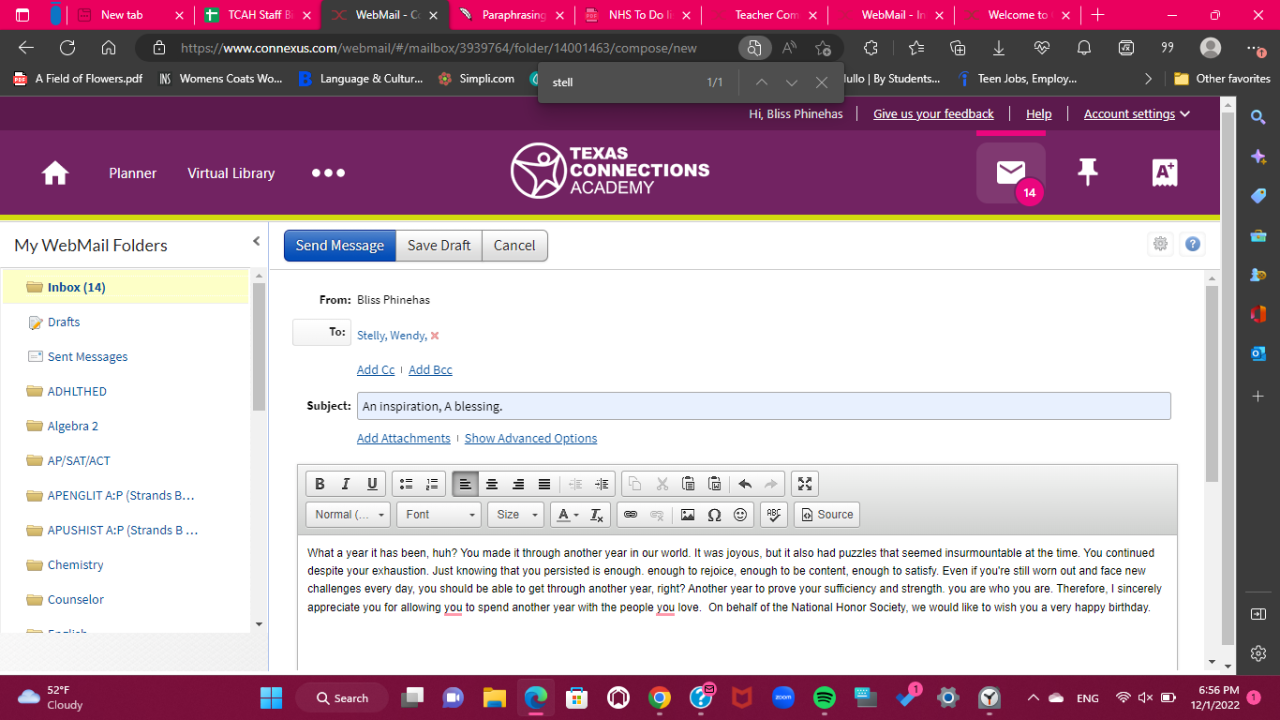Screen dimensions: 1280x720
Task: Click the Add Bcc link
Action: [430, 370]
